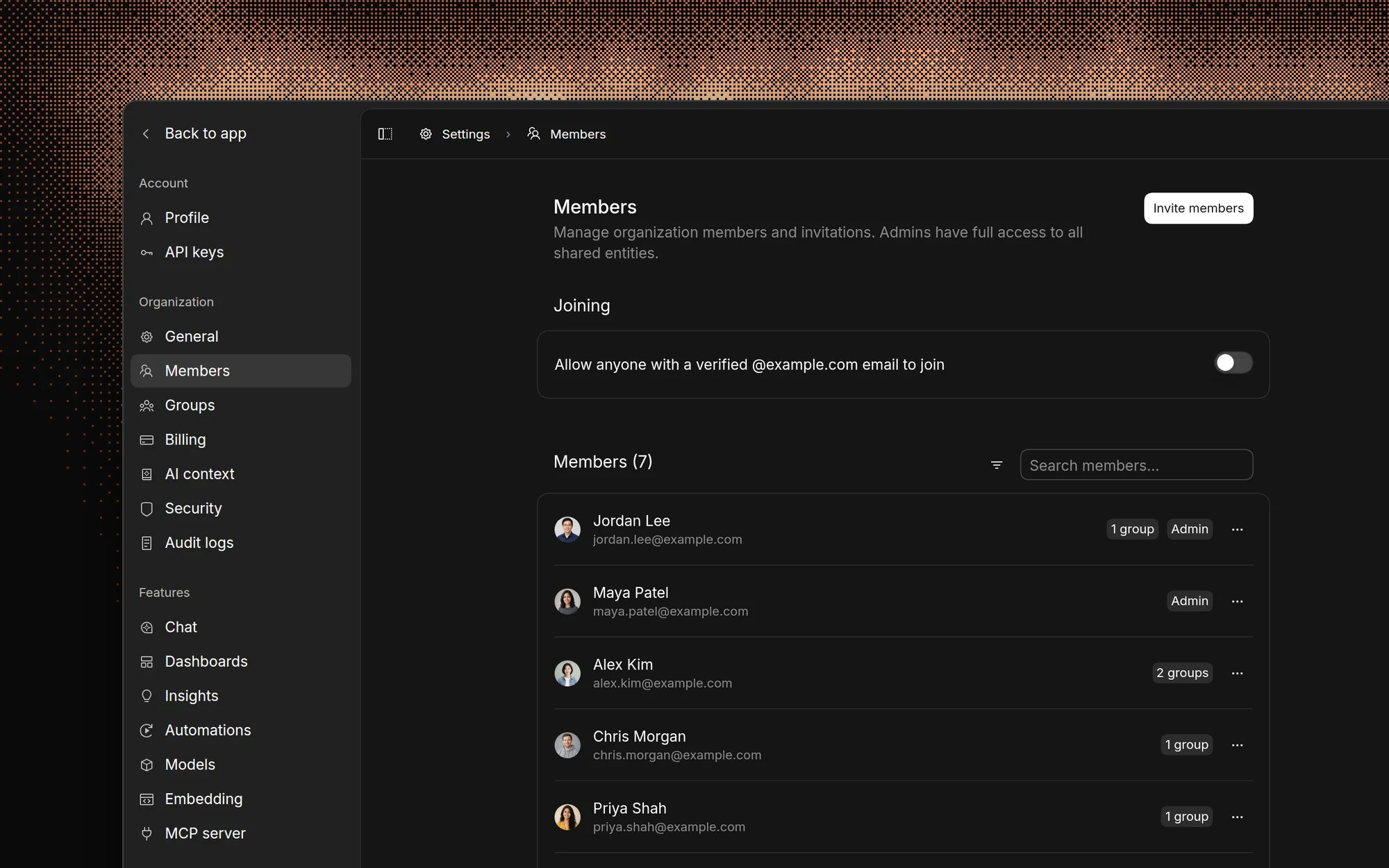Open Profile settings
The width and height of the screenshot is (1389, 868).
(x=241, y=218)
